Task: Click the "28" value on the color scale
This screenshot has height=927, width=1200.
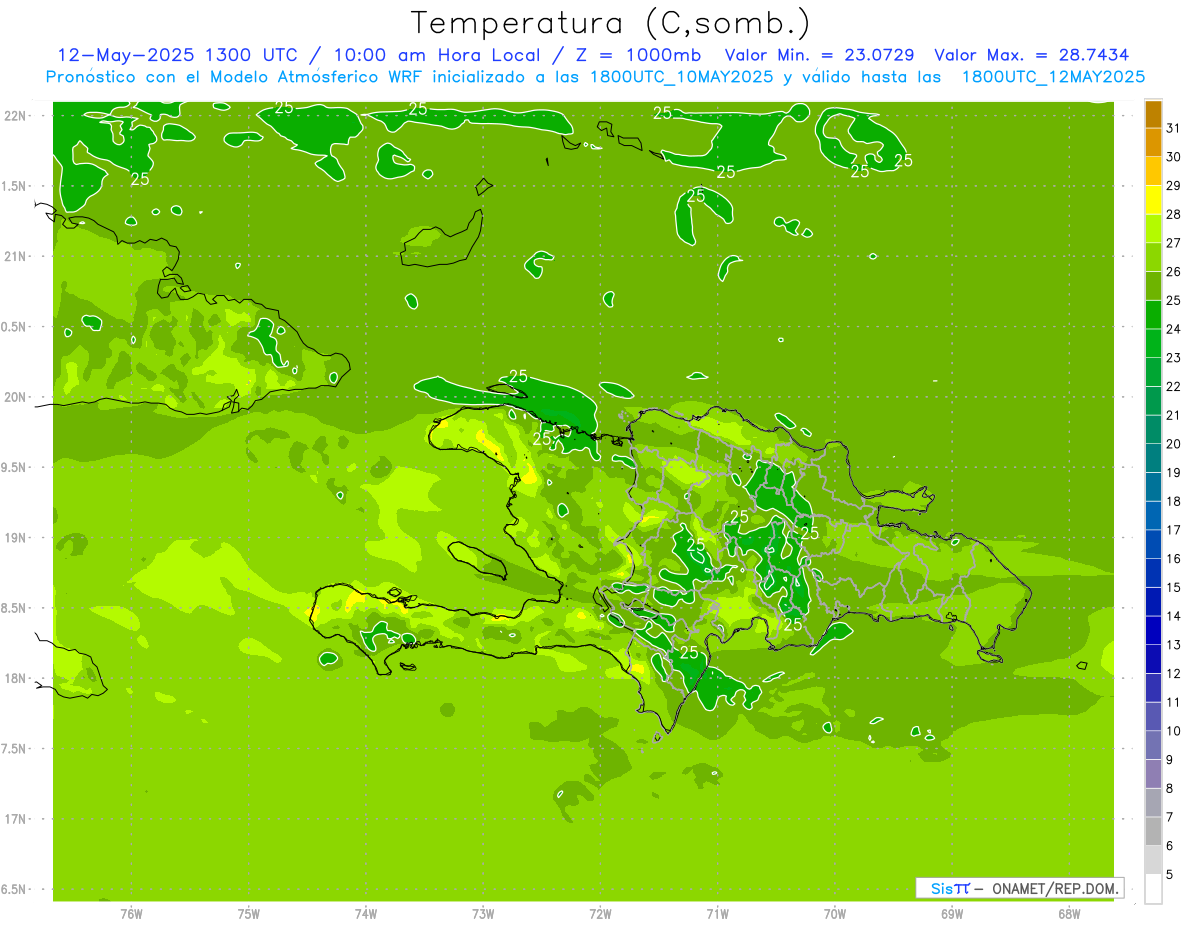Action: click(1174, 214)
